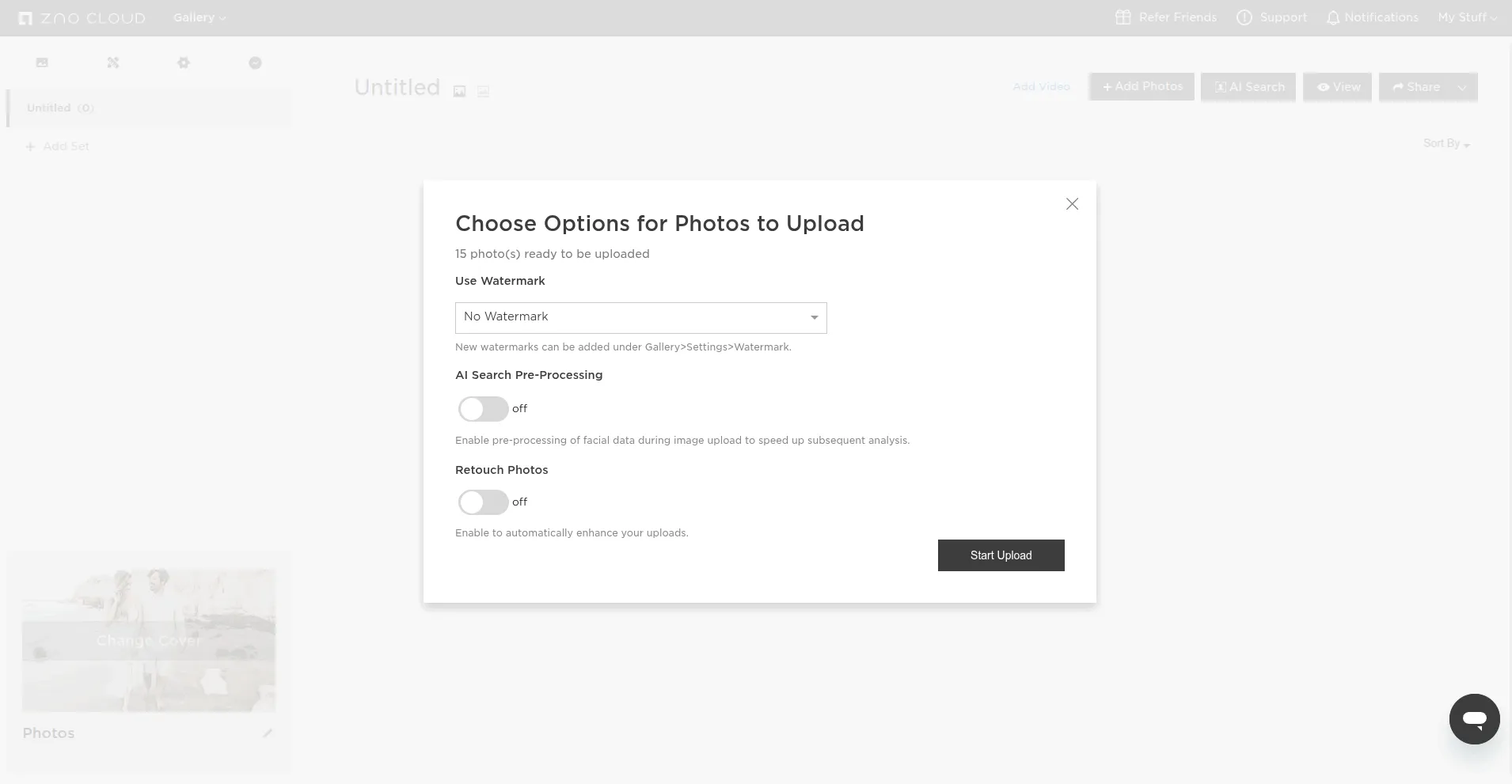Open the chat support bubble
This screenshot has width=1512, height=784.
pos(1474,719)
